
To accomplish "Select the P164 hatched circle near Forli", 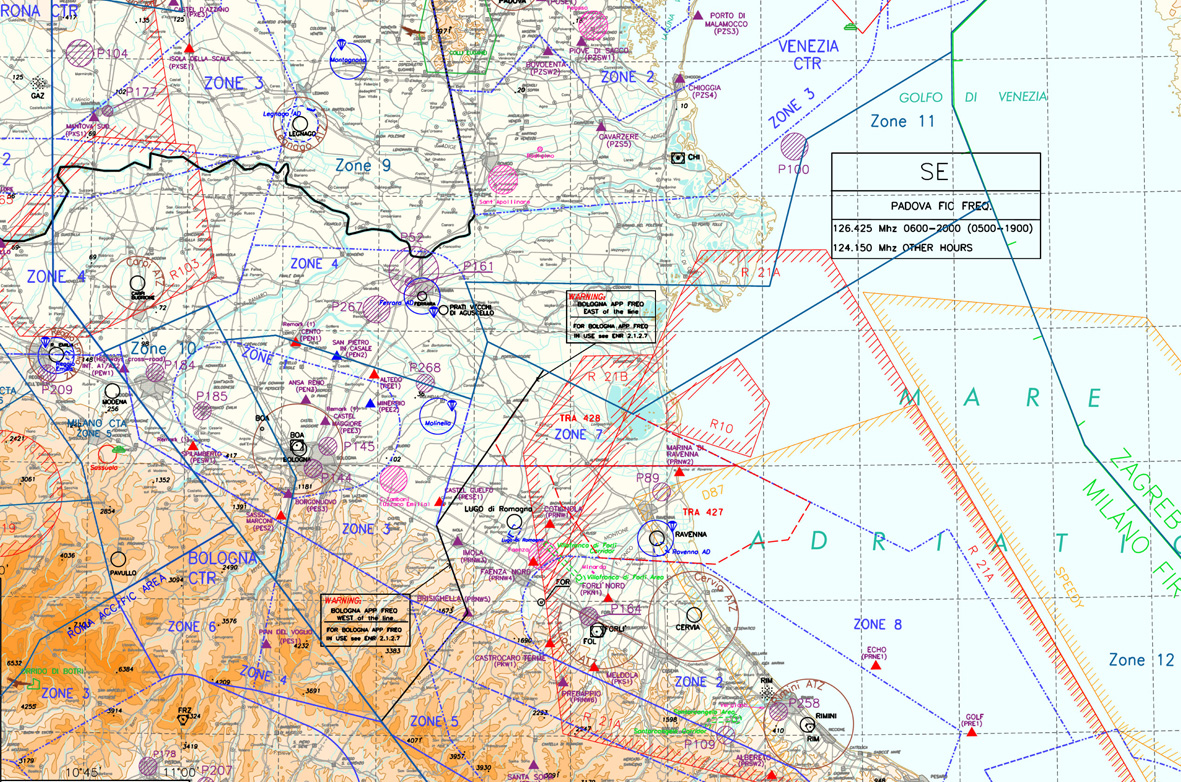I will 589,616.
